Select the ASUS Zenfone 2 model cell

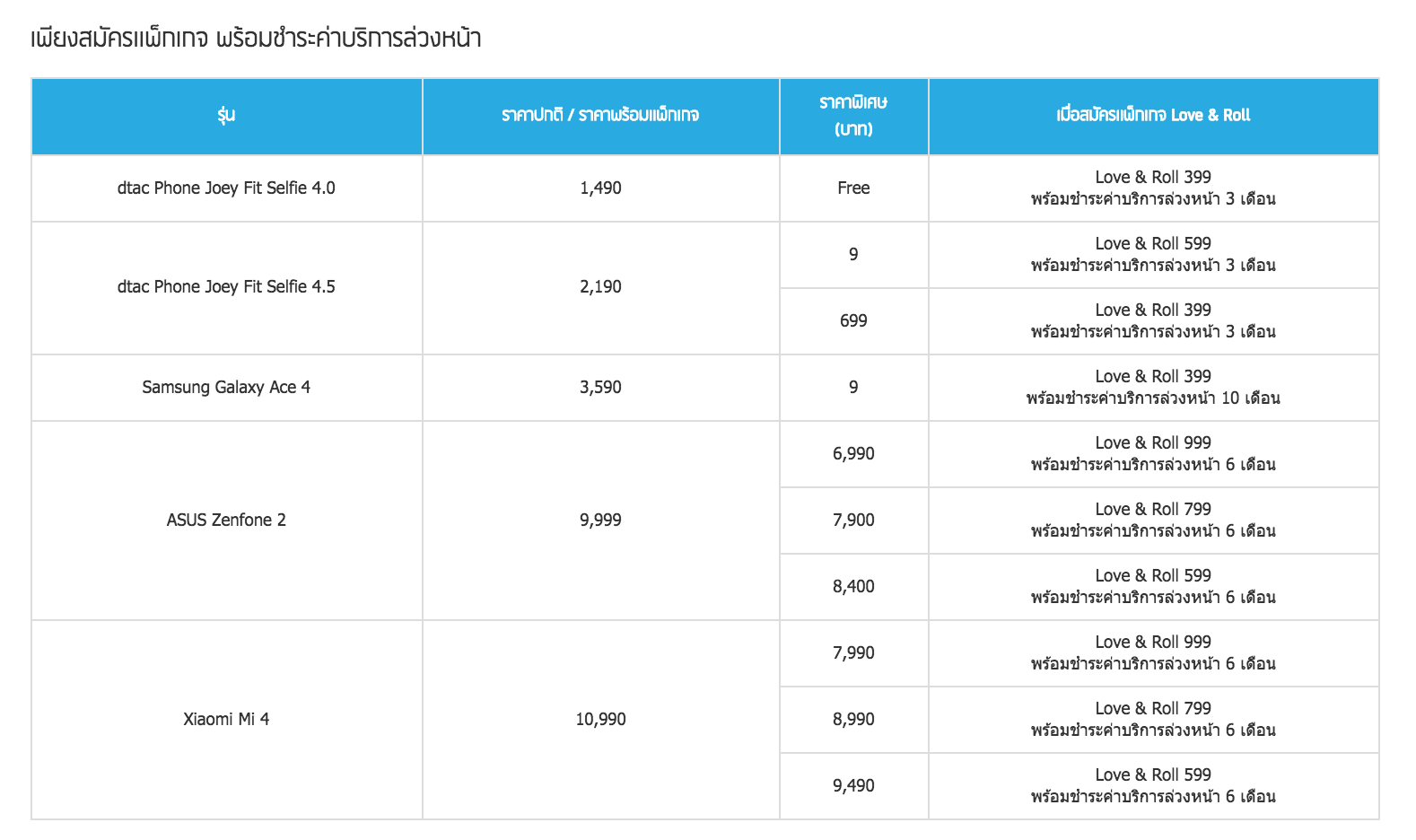click(x=226, y=521)
